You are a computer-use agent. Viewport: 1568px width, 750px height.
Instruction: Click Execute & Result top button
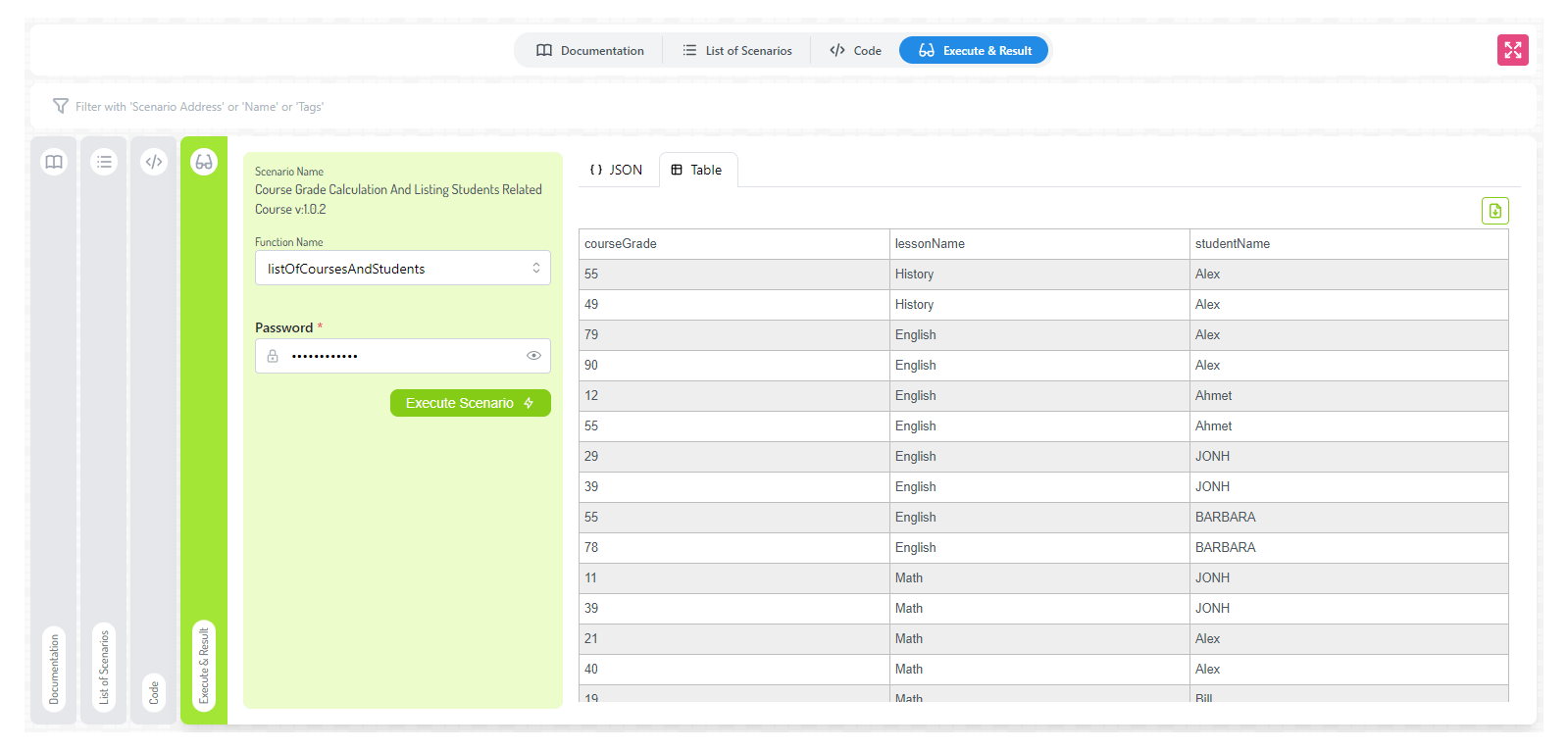click(974, 51)
